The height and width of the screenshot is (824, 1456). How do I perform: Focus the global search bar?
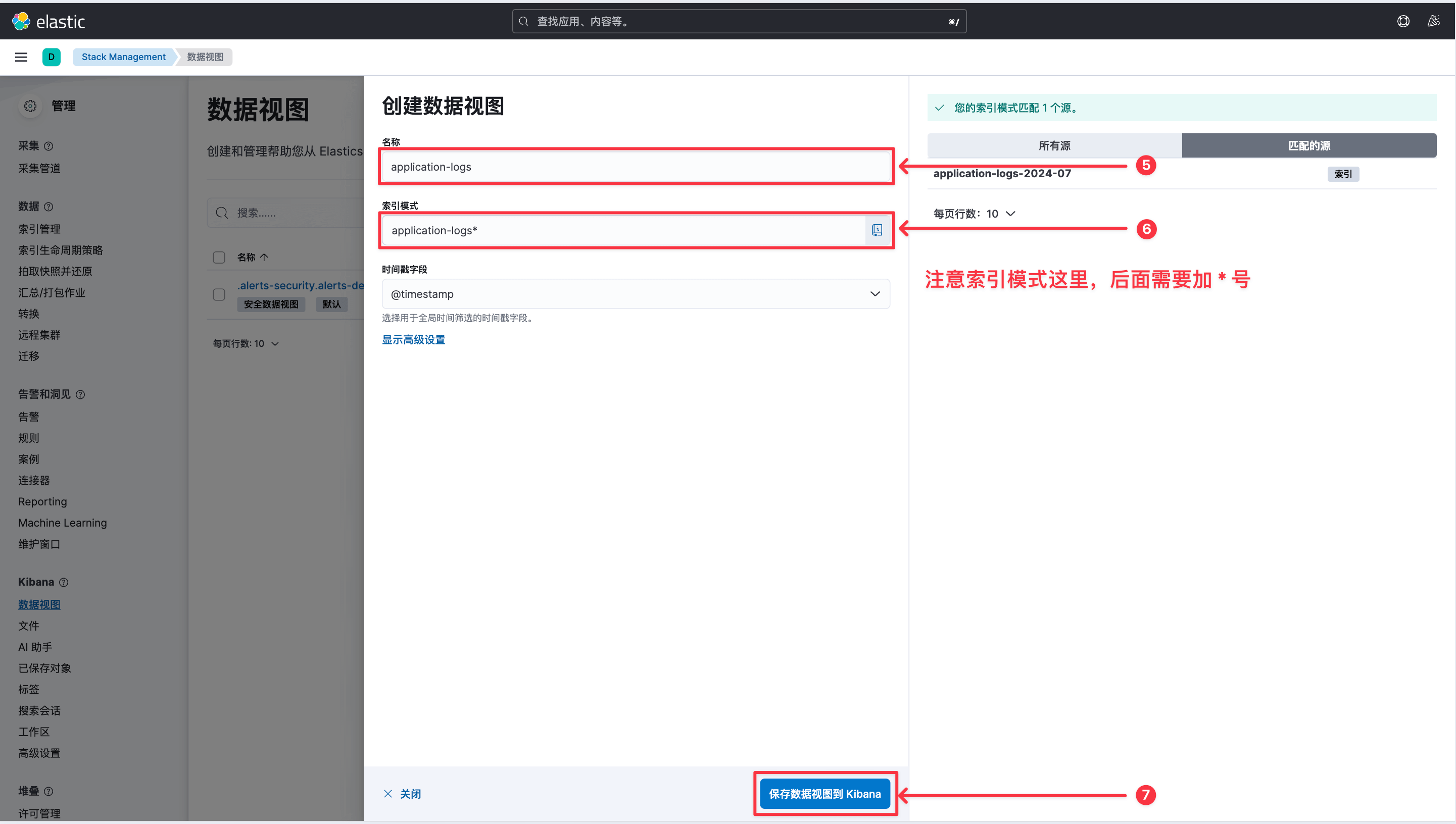[739, 22]
